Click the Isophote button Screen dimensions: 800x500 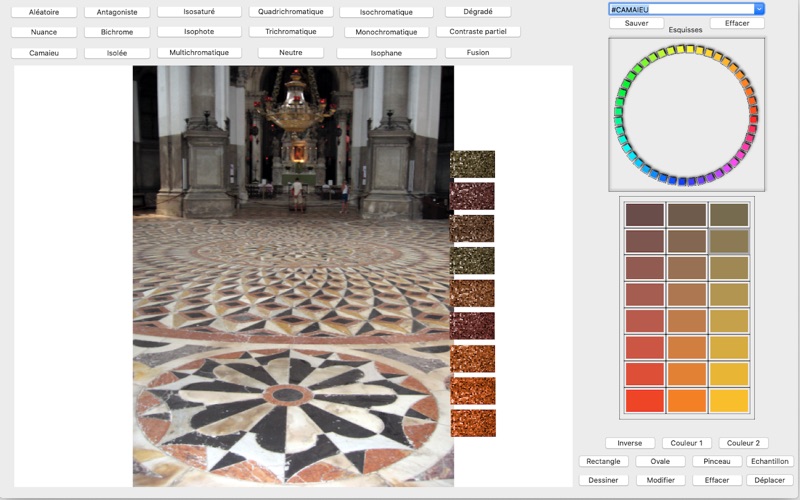pyautogui.click(x=199, y=31)
